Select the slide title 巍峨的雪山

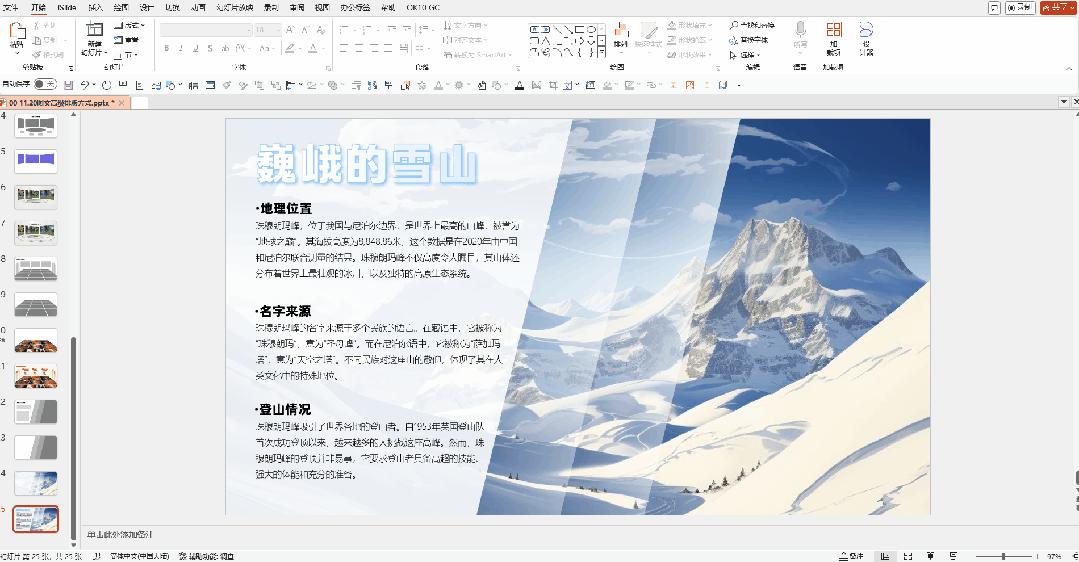click(x=367, y=165)
